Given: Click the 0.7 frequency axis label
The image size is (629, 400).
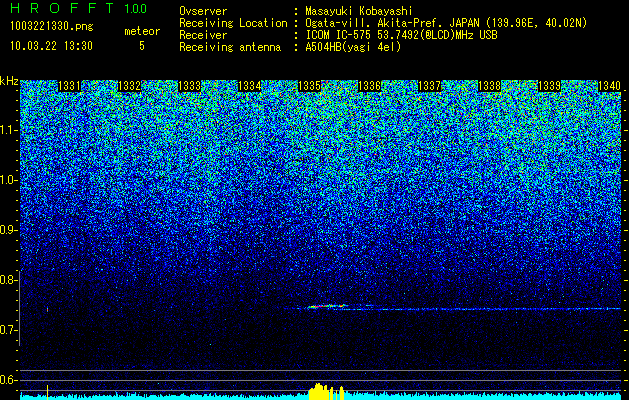Looking at the screenshot, I should 8,330.
